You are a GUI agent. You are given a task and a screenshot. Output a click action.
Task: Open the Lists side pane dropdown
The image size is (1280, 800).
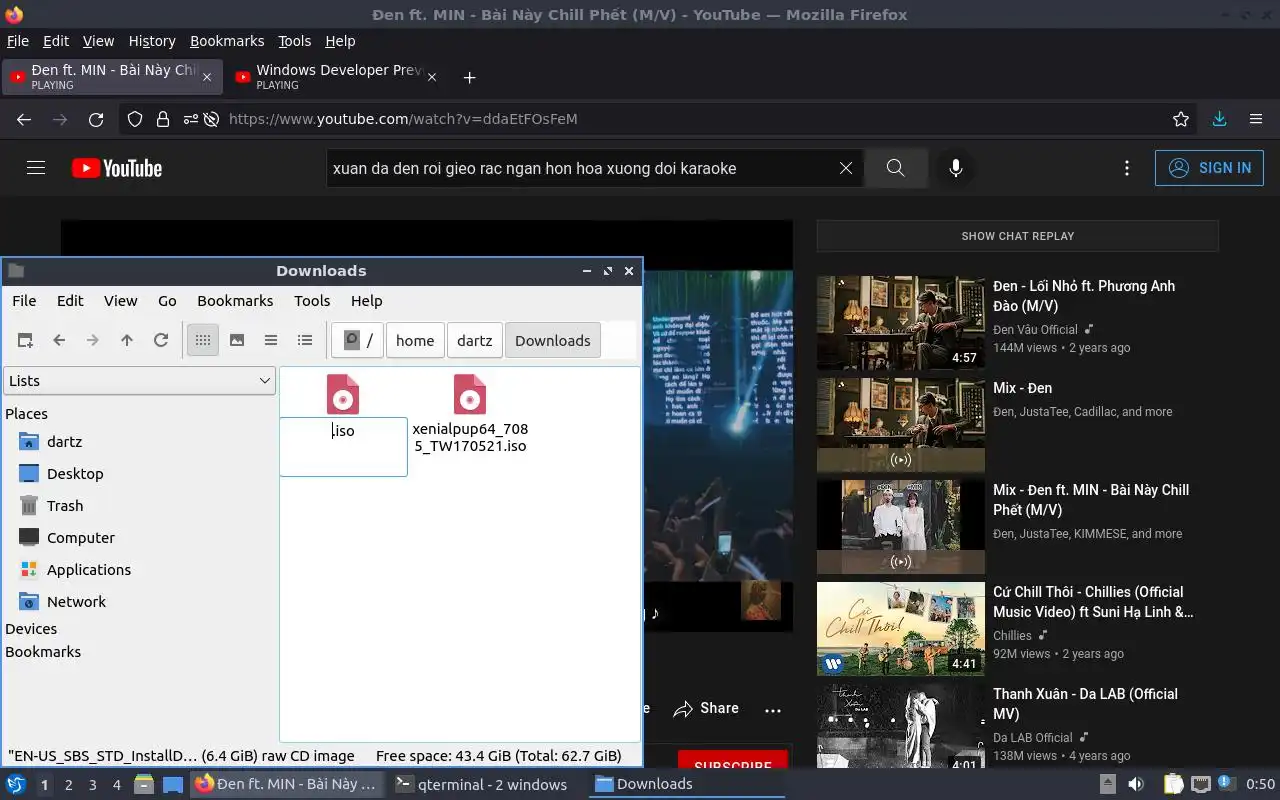pos(139,381)
